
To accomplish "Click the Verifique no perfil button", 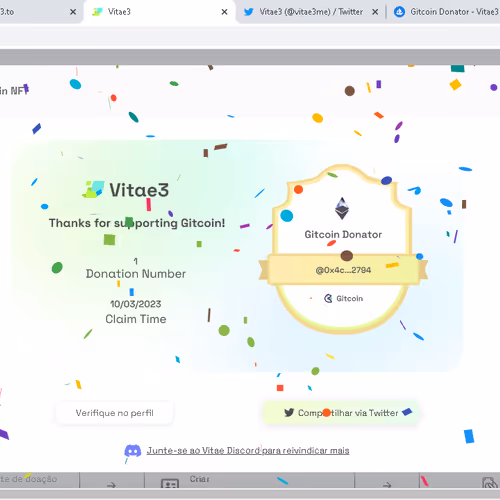I will [115, 413].
